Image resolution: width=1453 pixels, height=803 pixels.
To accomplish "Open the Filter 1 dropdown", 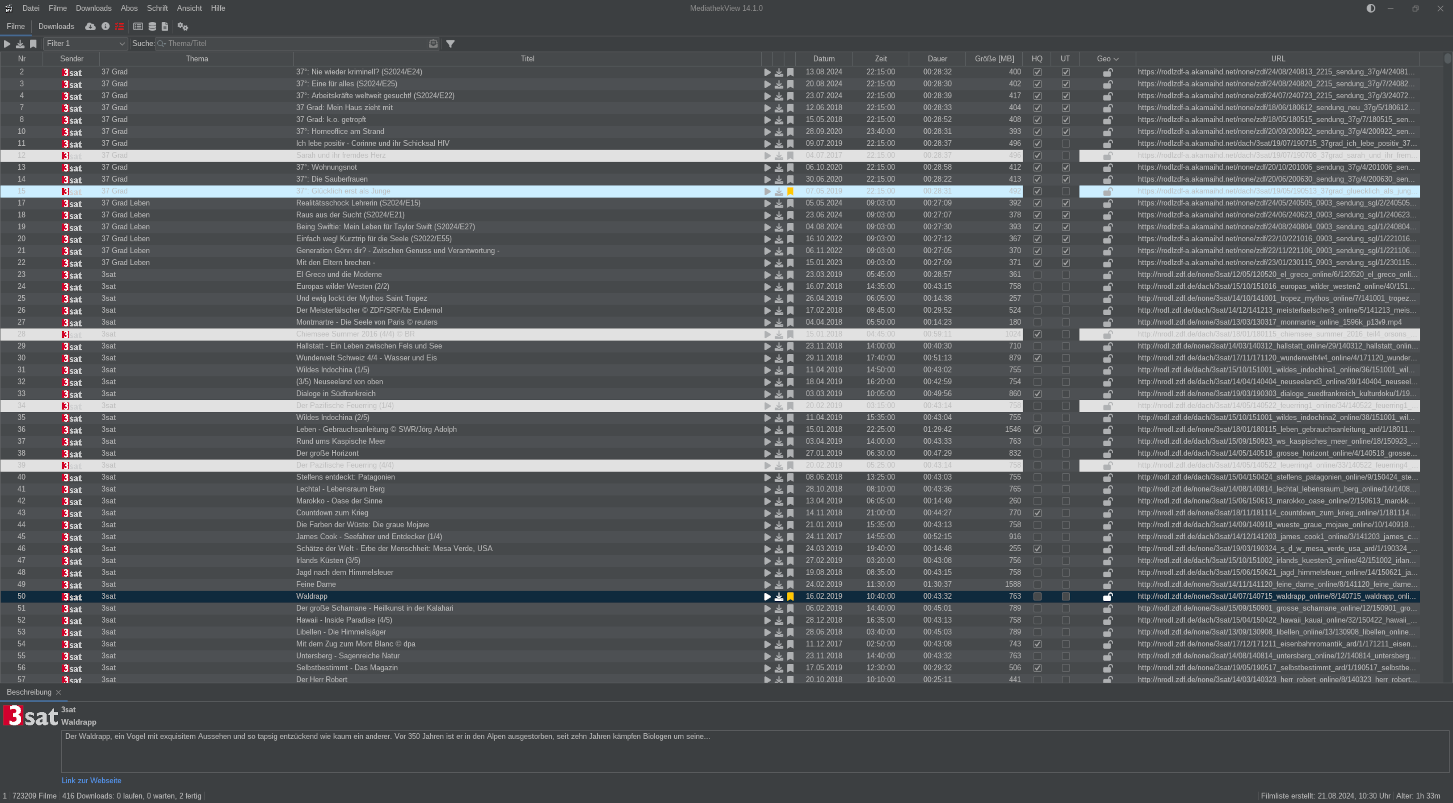I will tap(85, 44).
